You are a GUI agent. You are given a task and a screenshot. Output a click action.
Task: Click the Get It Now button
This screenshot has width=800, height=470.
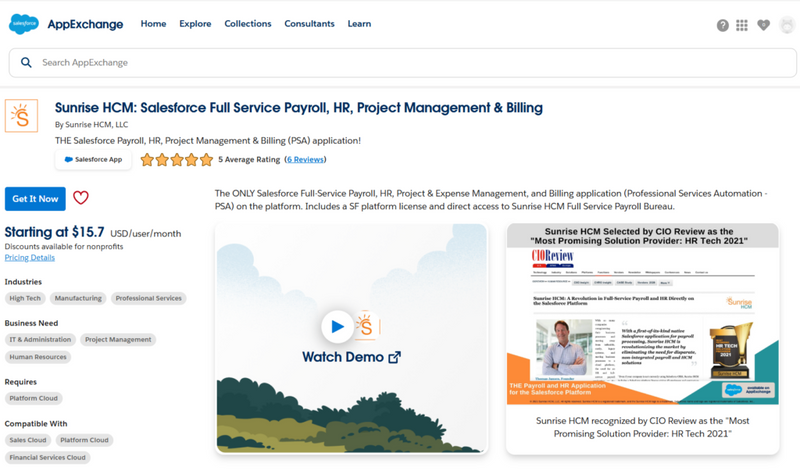pyautogui.click(x=35, y=199)
